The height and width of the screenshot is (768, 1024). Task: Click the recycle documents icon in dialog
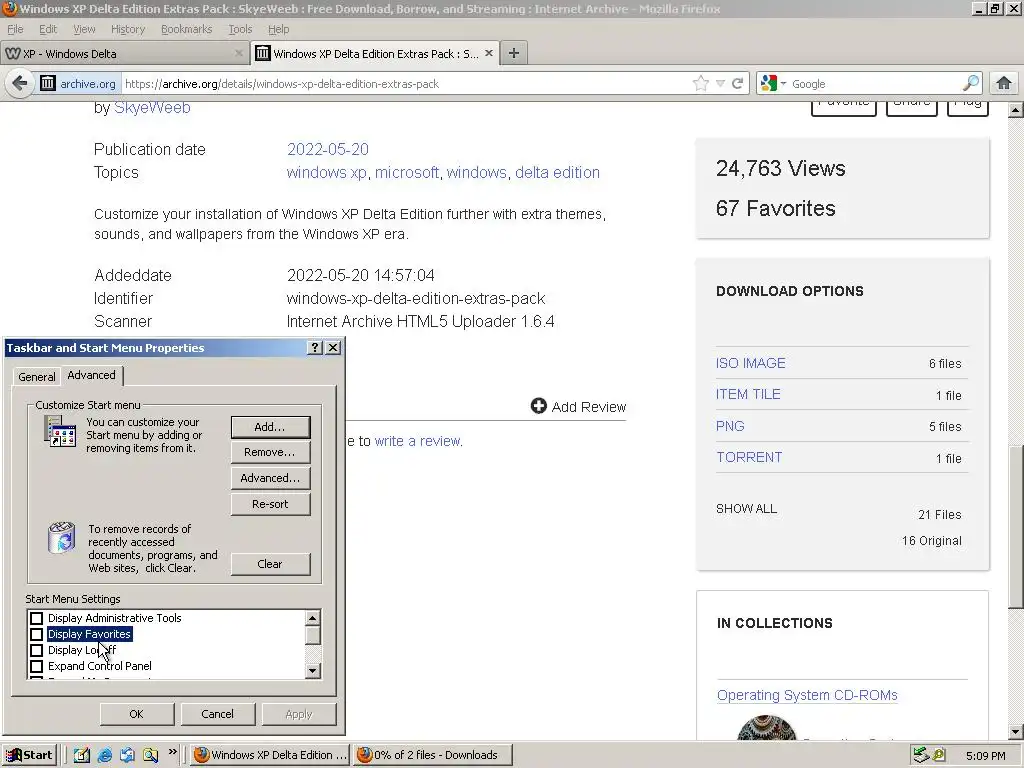(x=62, y=537)
